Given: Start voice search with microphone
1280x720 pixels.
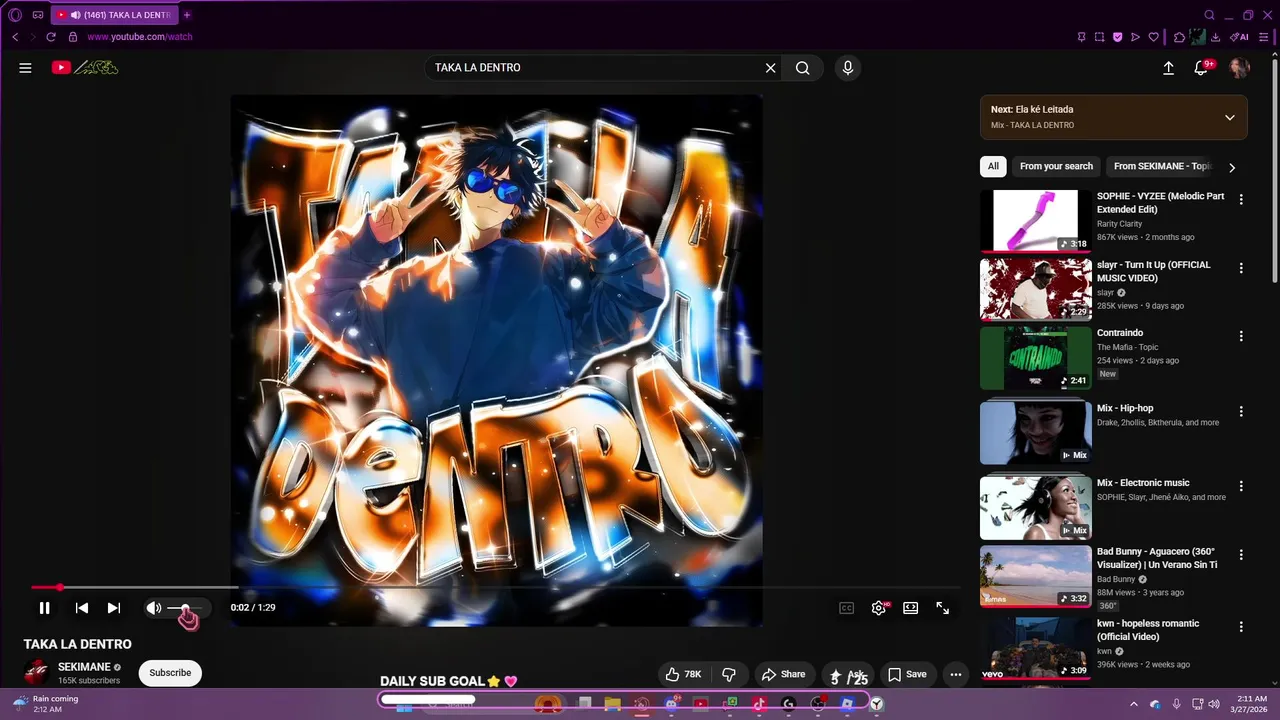Looking at the screenshot, I should [848, 68].
